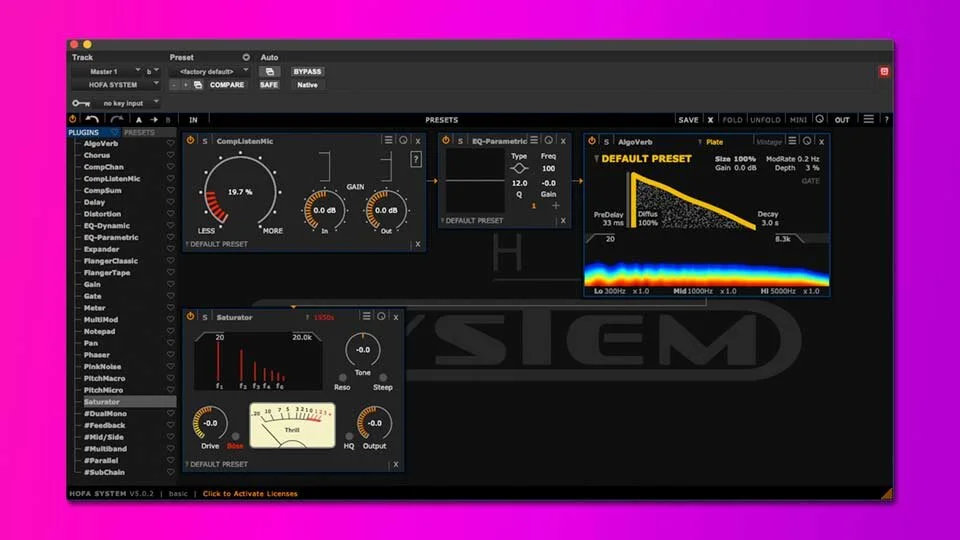Click the global undo arrow icon
Image resolution: width=960 pixels, height=540 pixels.
tap(92, 119)
